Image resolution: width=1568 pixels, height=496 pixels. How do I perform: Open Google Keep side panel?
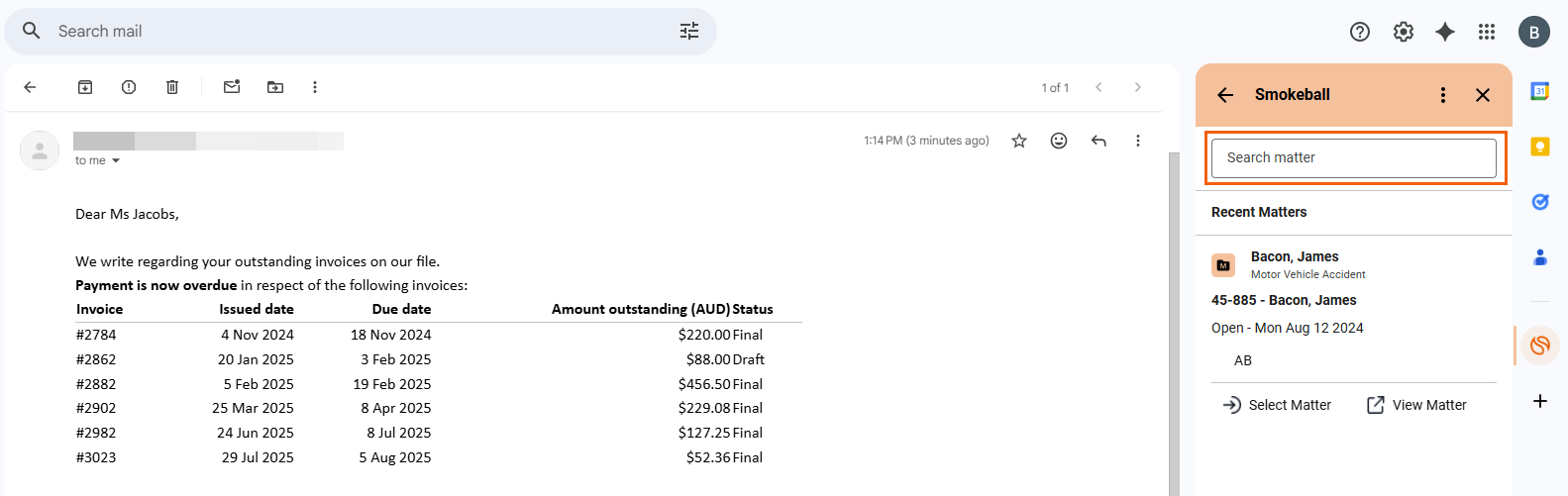coord(1540,147)
